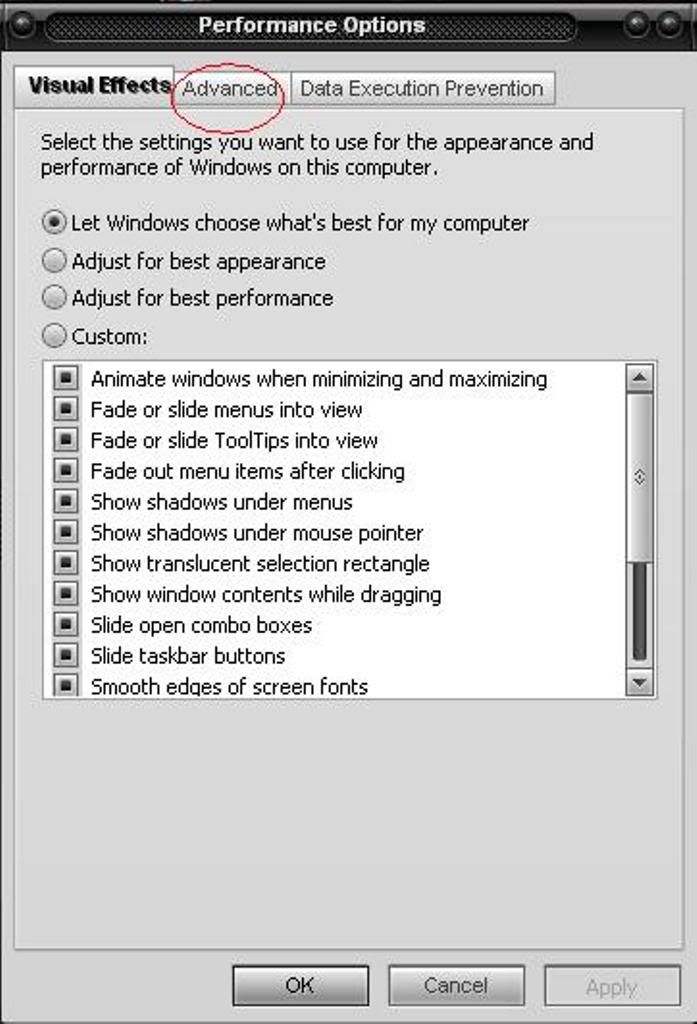
Task: Toggle Fade or slide menus into view
Action: (x=66, y=410)
